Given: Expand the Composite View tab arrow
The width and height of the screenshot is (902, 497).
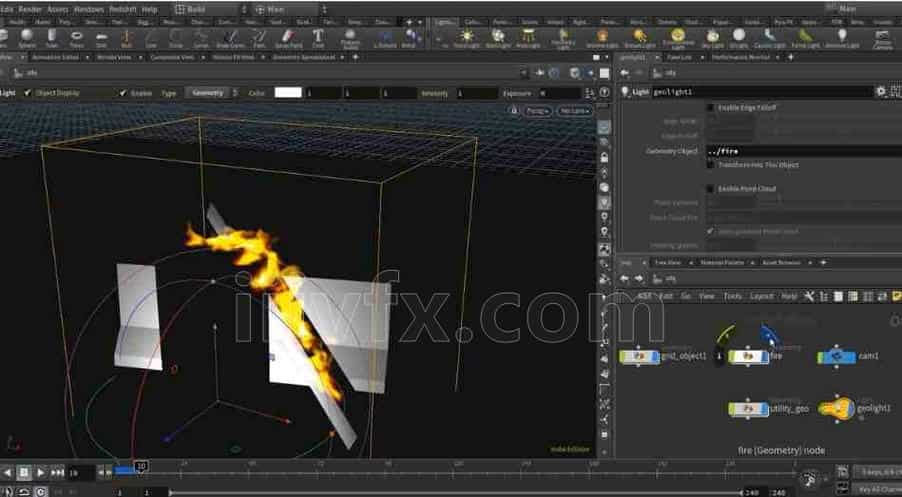Looking at the screenshot, I should pos(203,58).
